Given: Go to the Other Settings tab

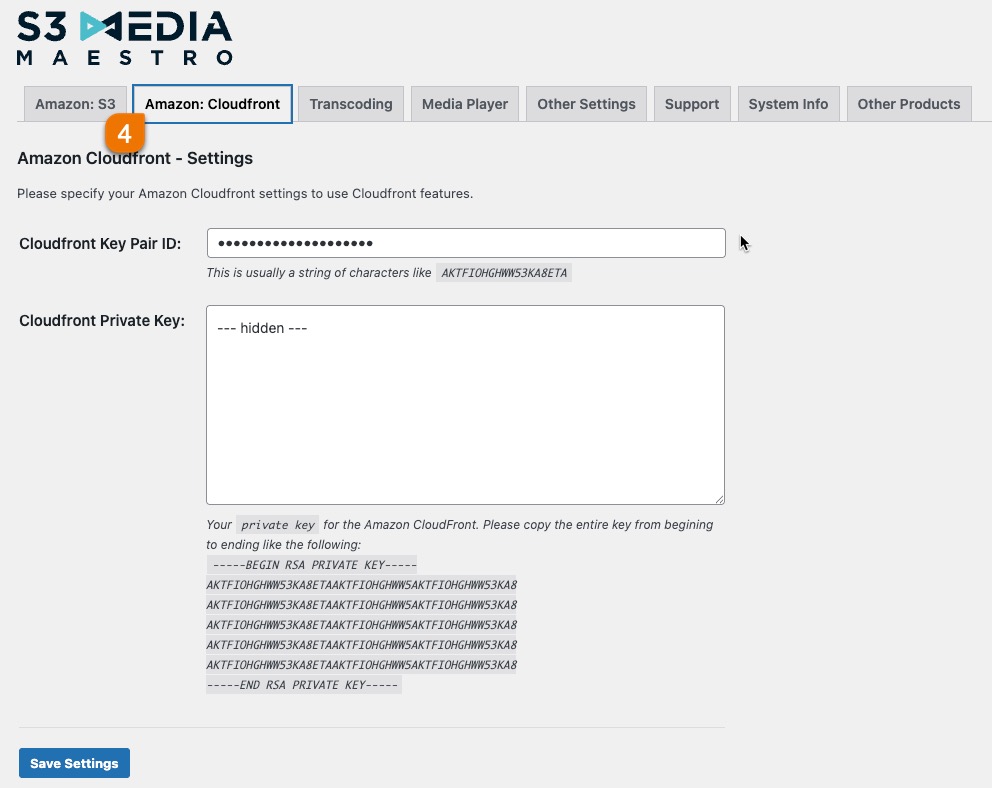Looking at the screenshot, I should 586,104.
